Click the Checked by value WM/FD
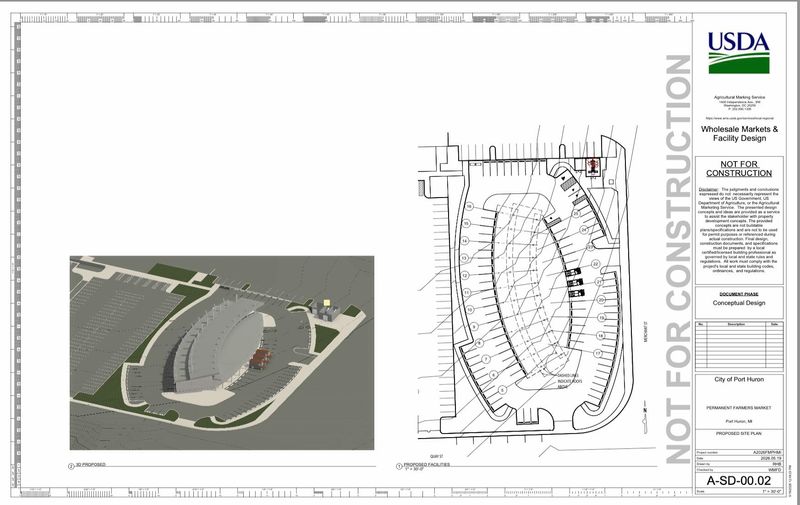800x505 pixels. (775, 469)
